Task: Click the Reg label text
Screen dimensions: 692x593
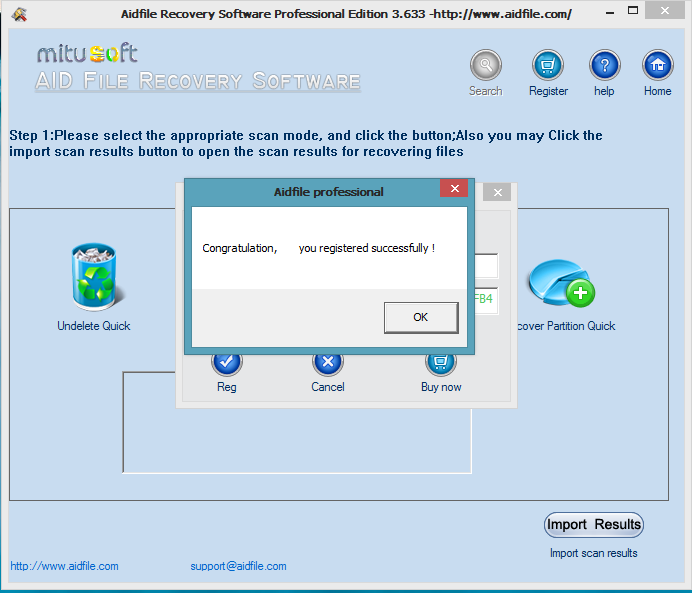Action: tap(226, 387)
